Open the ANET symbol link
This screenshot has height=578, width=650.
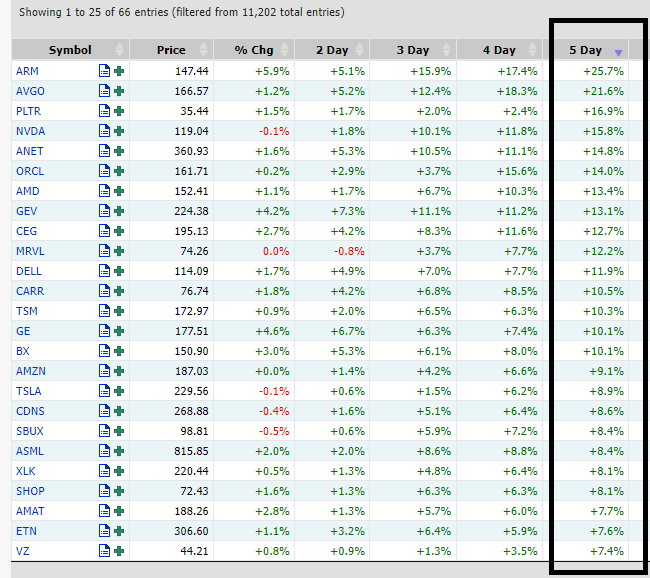29,151
